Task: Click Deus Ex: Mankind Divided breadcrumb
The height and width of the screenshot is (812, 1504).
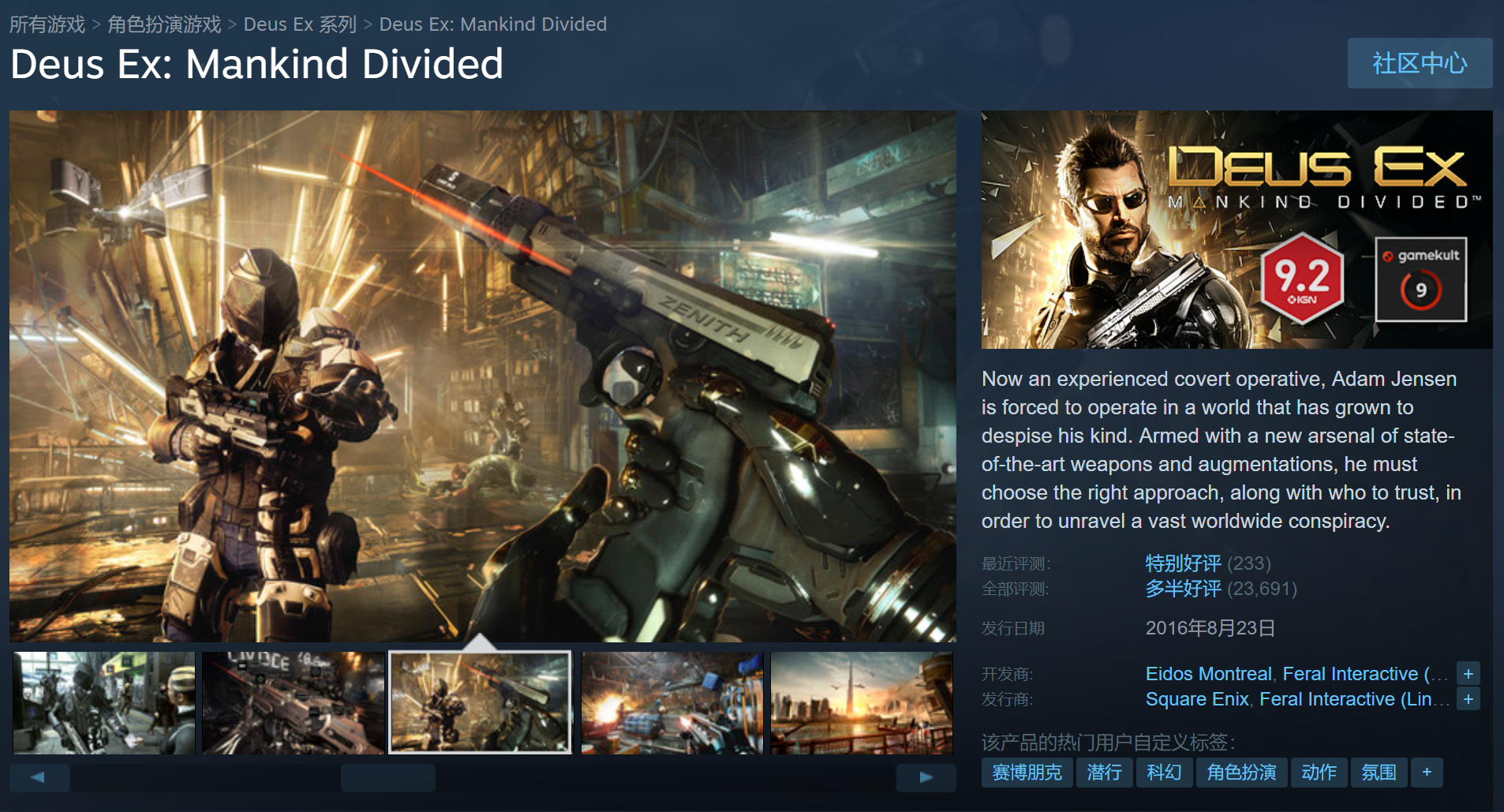Action: coord(493,24)
